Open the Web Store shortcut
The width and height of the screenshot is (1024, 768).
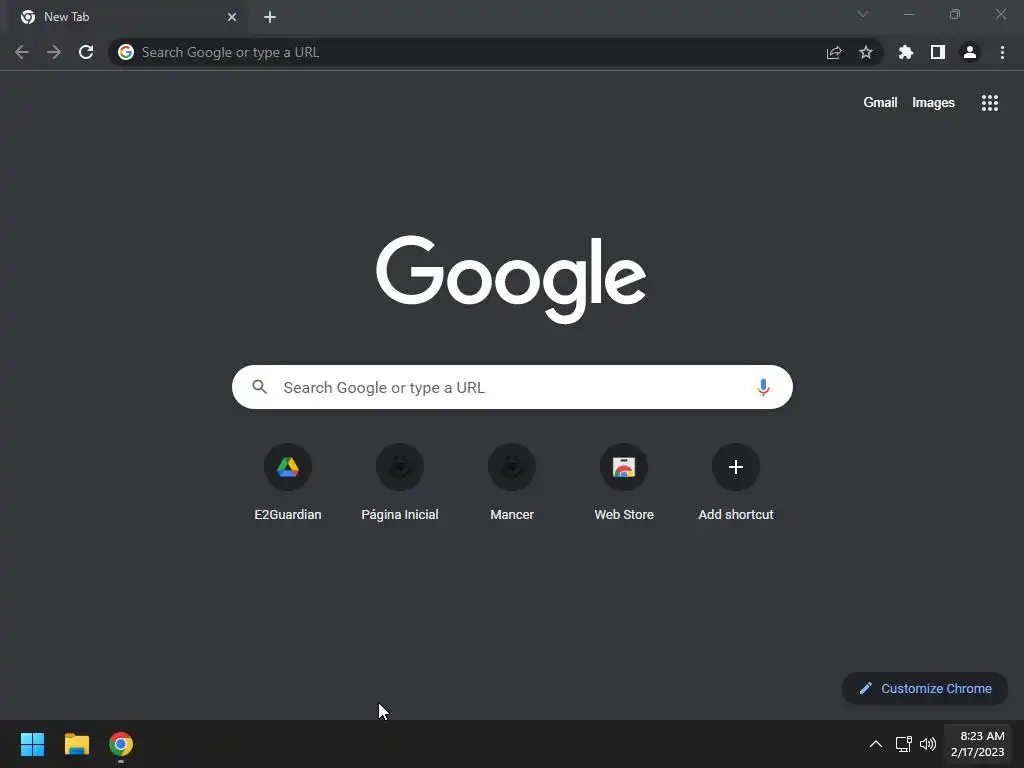coord(624,482)
